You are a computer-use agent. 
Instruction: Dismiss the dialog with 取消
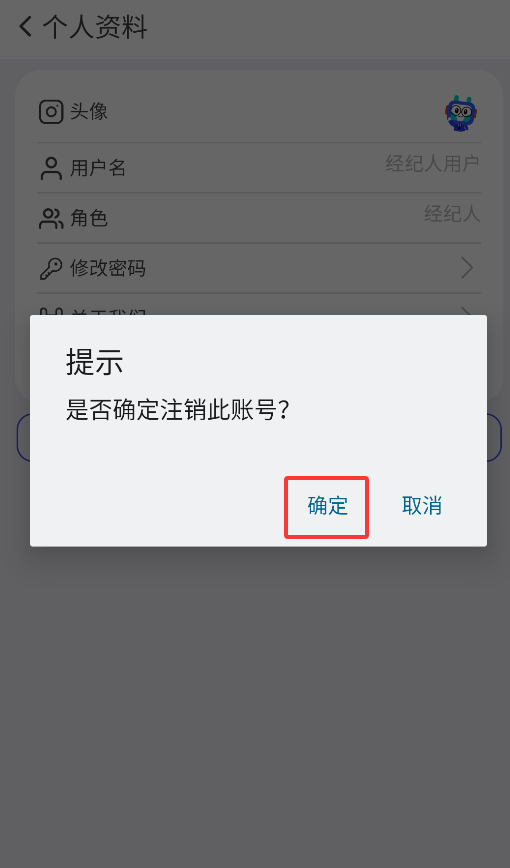click(x=421, y=506)
